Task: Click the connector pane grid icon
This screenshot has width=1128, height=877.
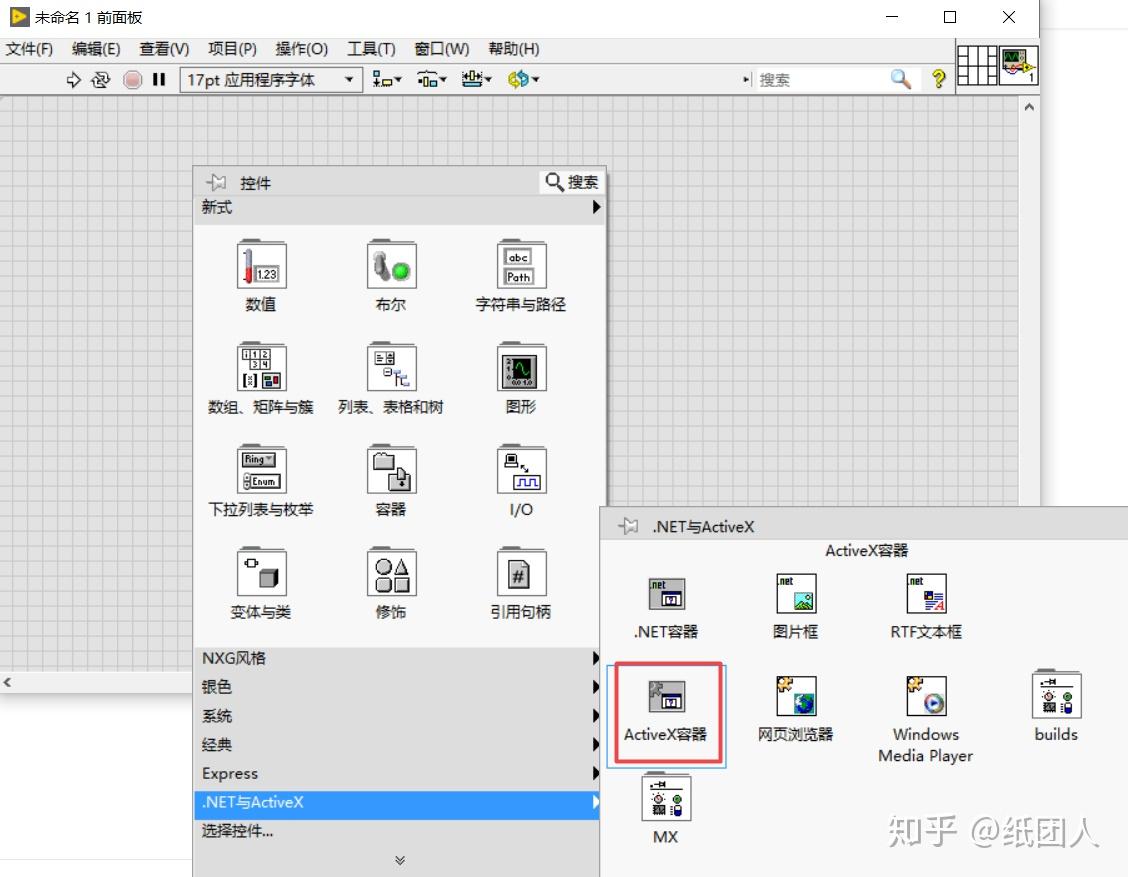Action: 977,65
